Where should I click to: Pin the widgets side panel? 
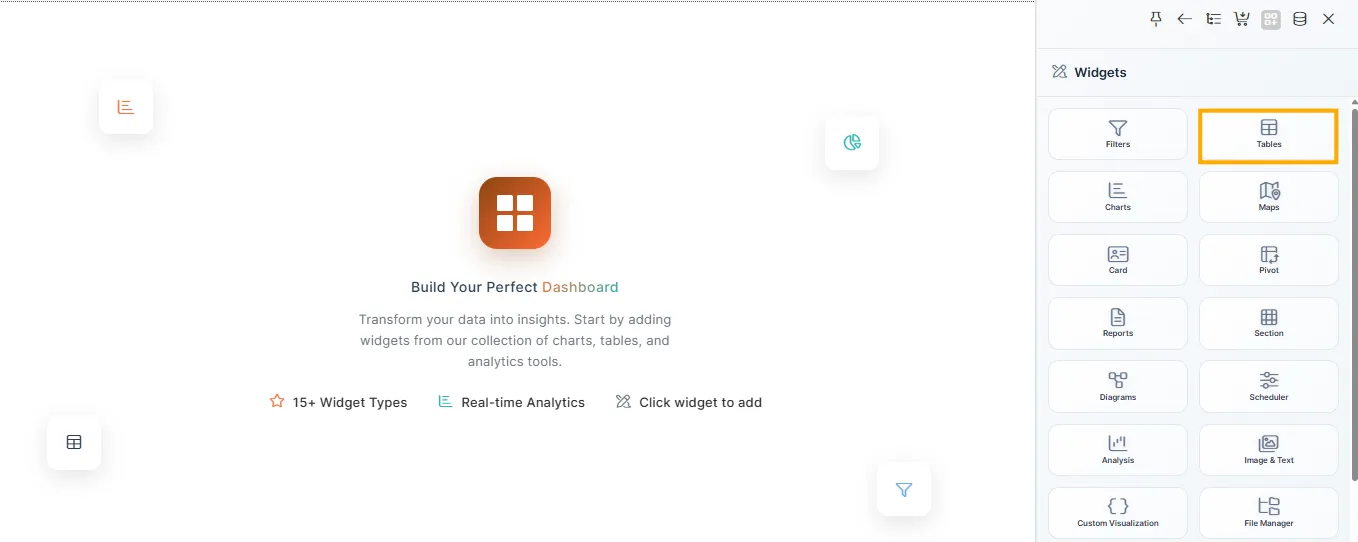1156,19
